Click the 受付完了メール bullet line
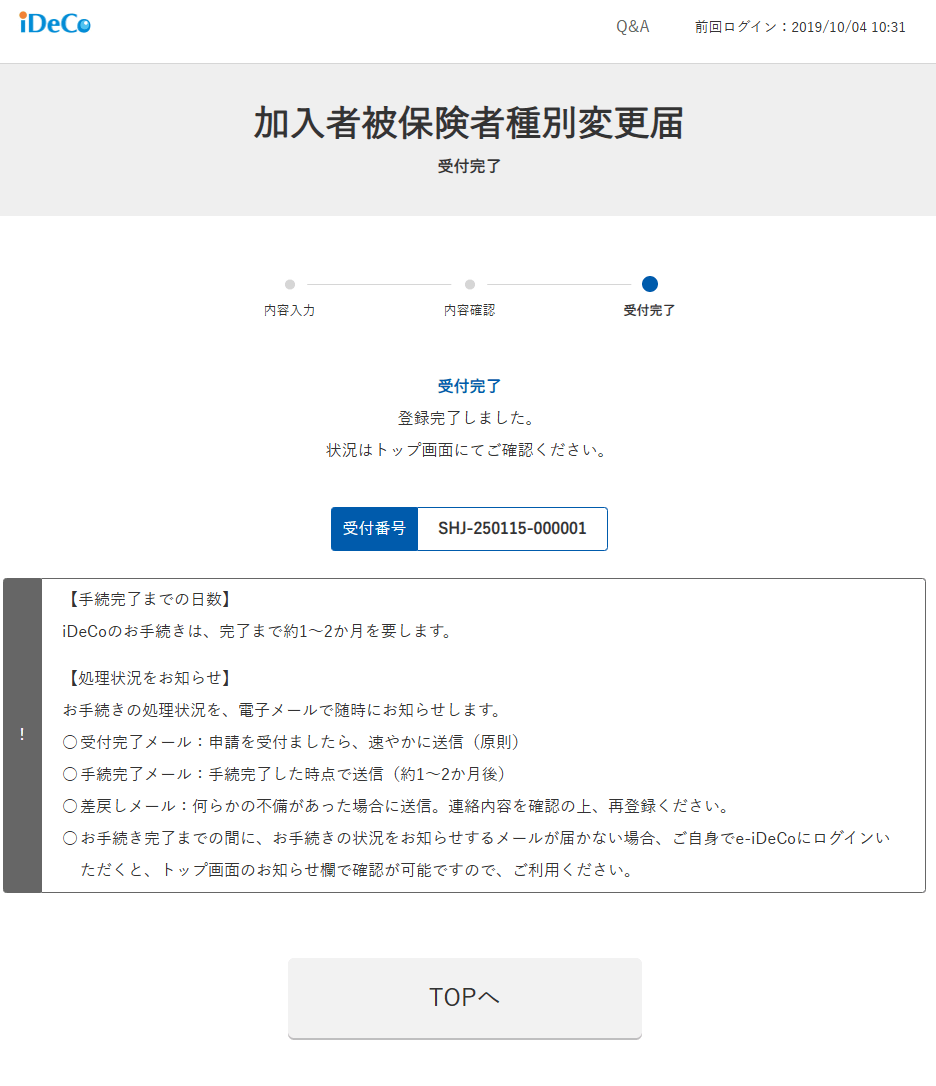Image resolution: width=936 pixels, height=1086 pixels. tap(291, 742)
